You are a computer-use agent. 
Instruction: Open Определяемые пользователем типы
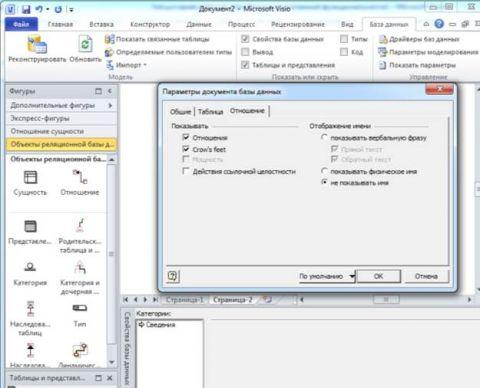[168, 52]
